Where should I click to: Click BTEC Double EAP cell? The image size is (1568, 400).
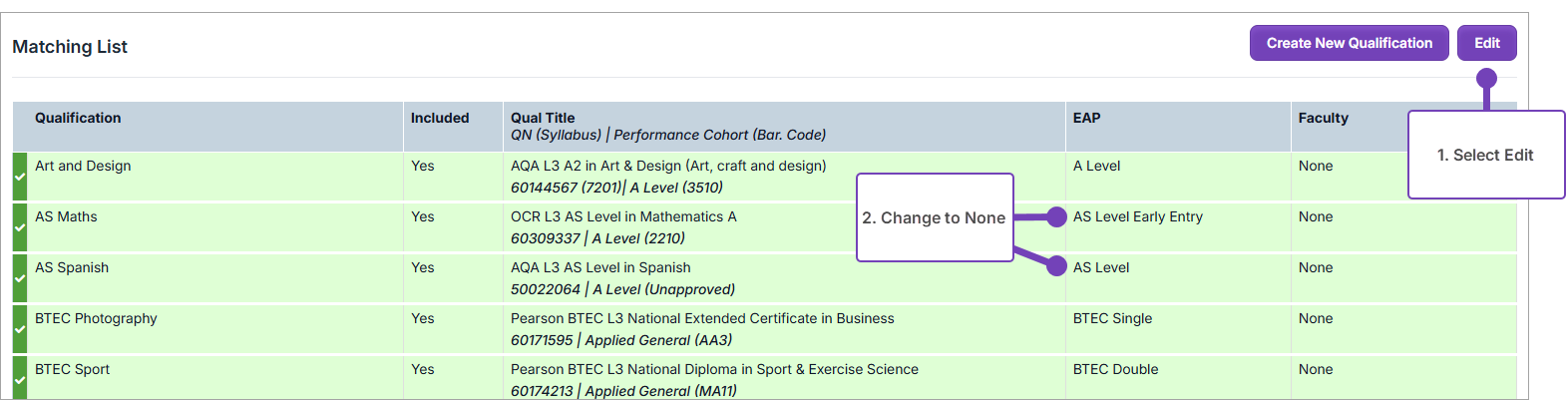point(1115,369)
